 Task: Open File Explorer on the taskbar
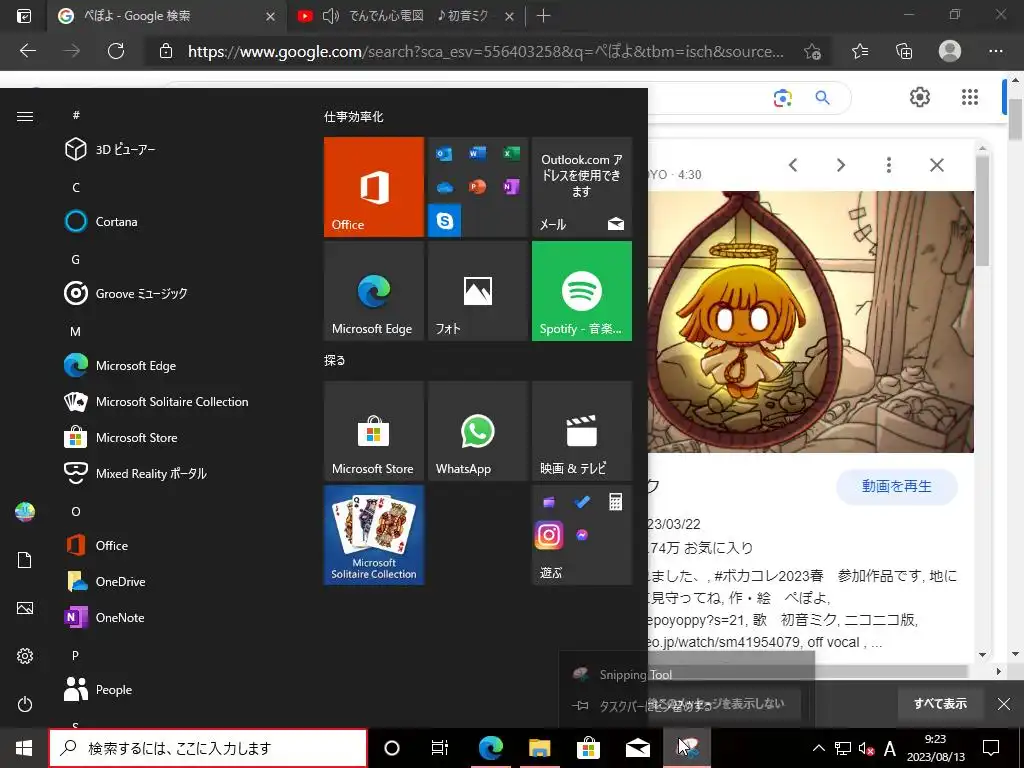(539, 748)
